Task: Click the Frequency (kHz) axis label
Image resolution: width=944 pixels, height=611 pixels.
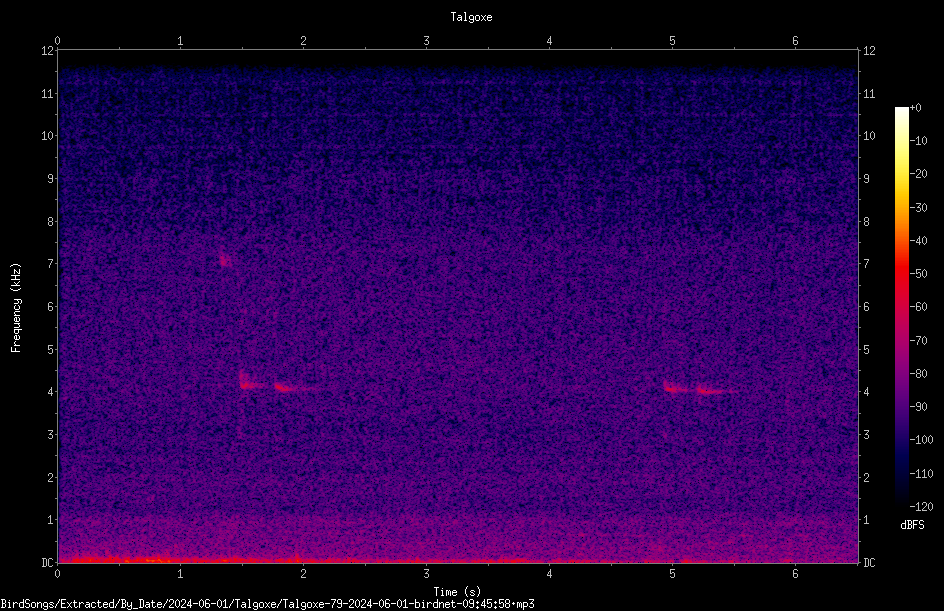Action: coord(16,308)
